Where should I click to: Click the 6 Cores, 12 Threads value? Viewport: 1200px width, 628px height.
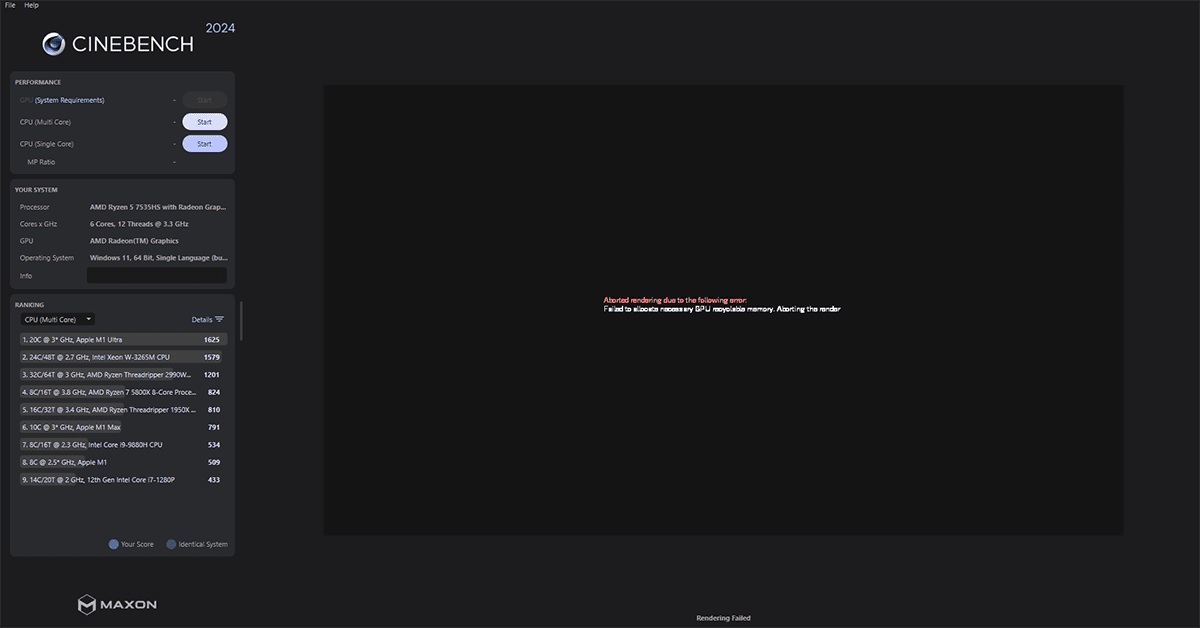click(x=139, y=224)
